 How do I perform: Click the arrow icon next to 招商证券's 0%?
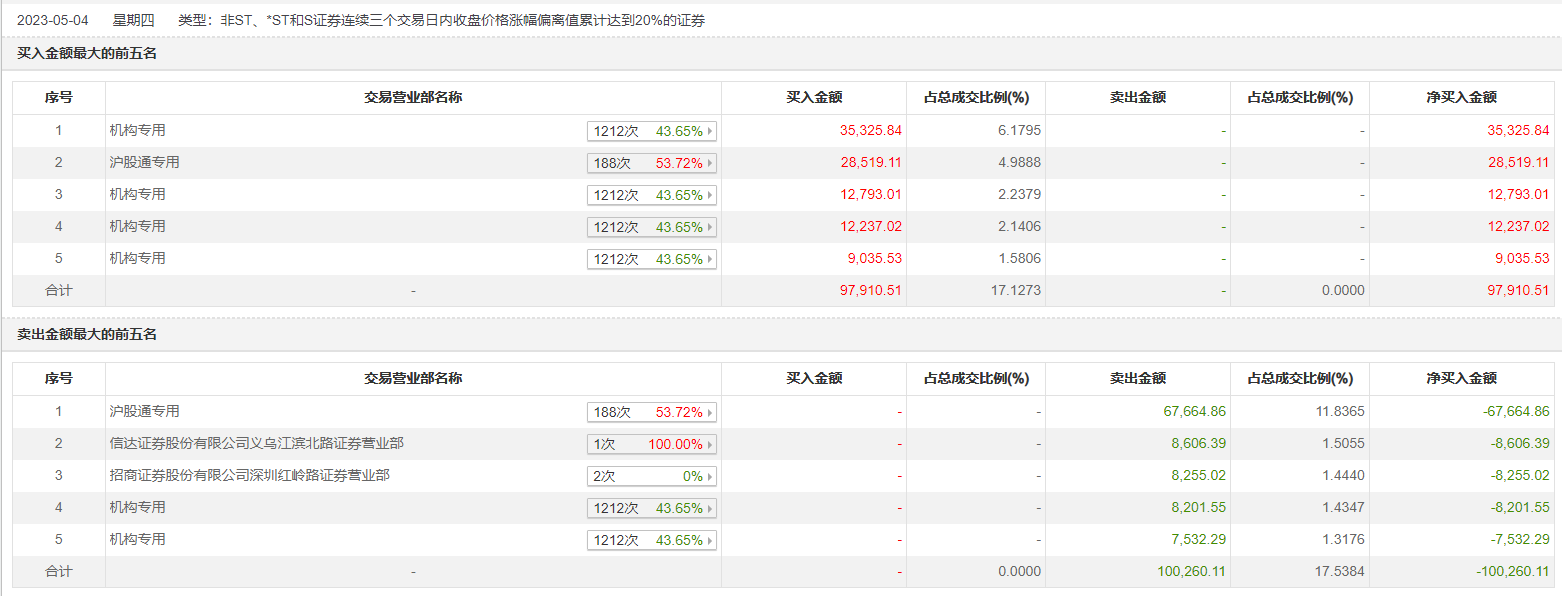coord(710,476)
